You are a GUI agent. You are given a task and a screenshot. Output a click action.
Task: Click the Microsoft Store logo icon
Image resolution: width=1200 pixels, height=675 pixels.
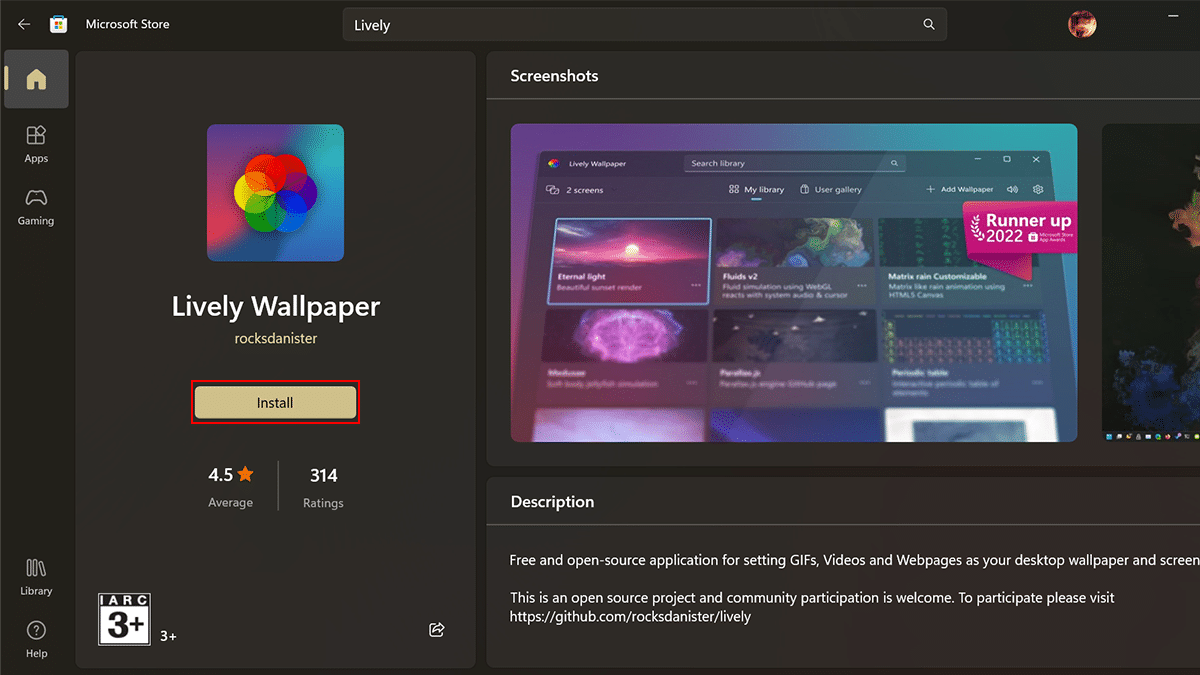point(59,25)
